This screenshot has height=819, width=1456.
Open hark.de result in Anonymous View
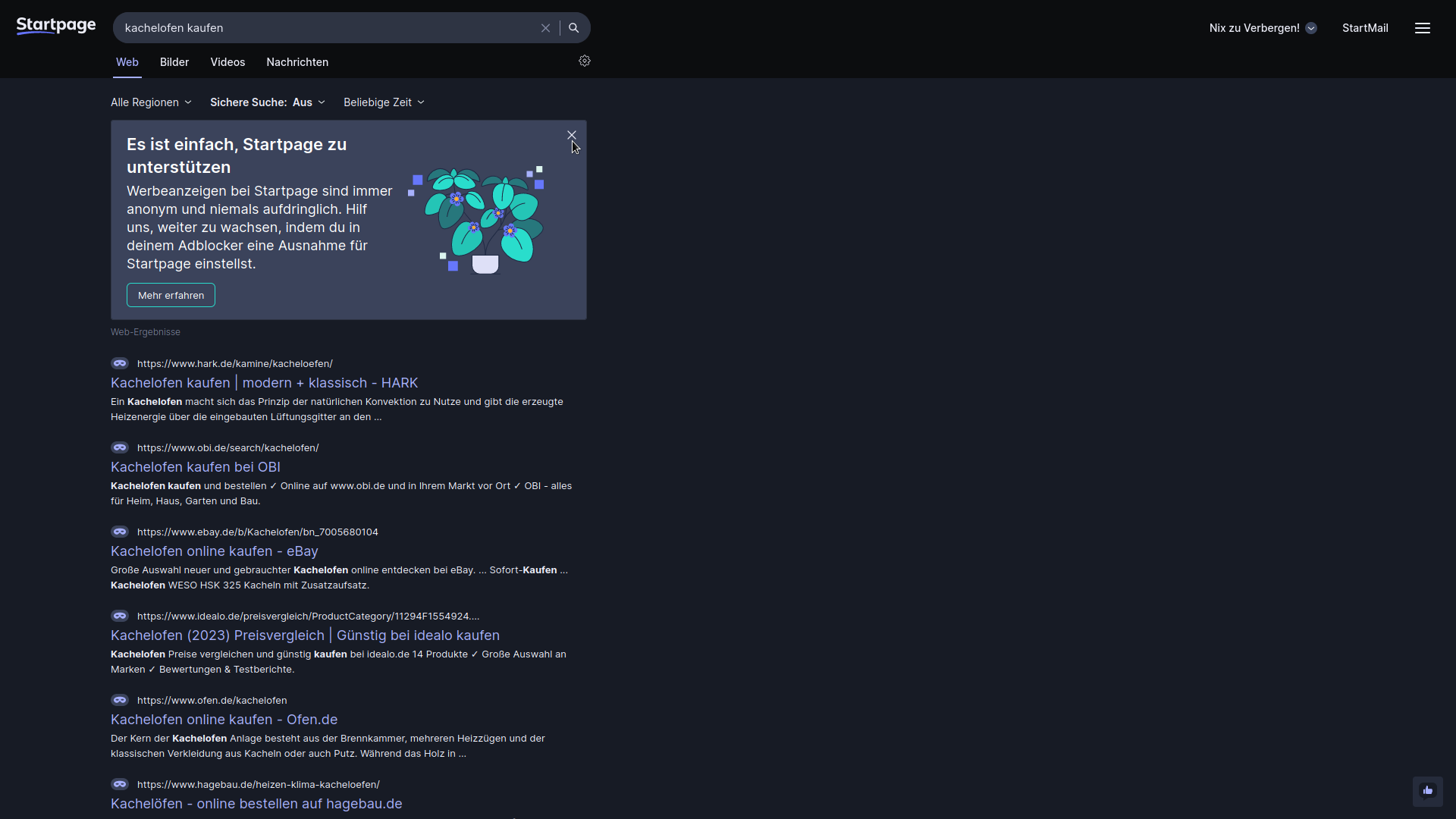pos(120,363)
